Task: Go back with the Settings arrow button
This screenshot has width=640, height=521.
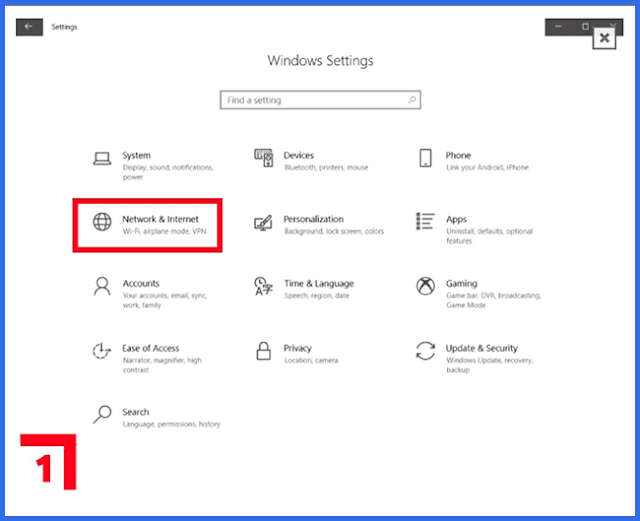Action: 29,27
